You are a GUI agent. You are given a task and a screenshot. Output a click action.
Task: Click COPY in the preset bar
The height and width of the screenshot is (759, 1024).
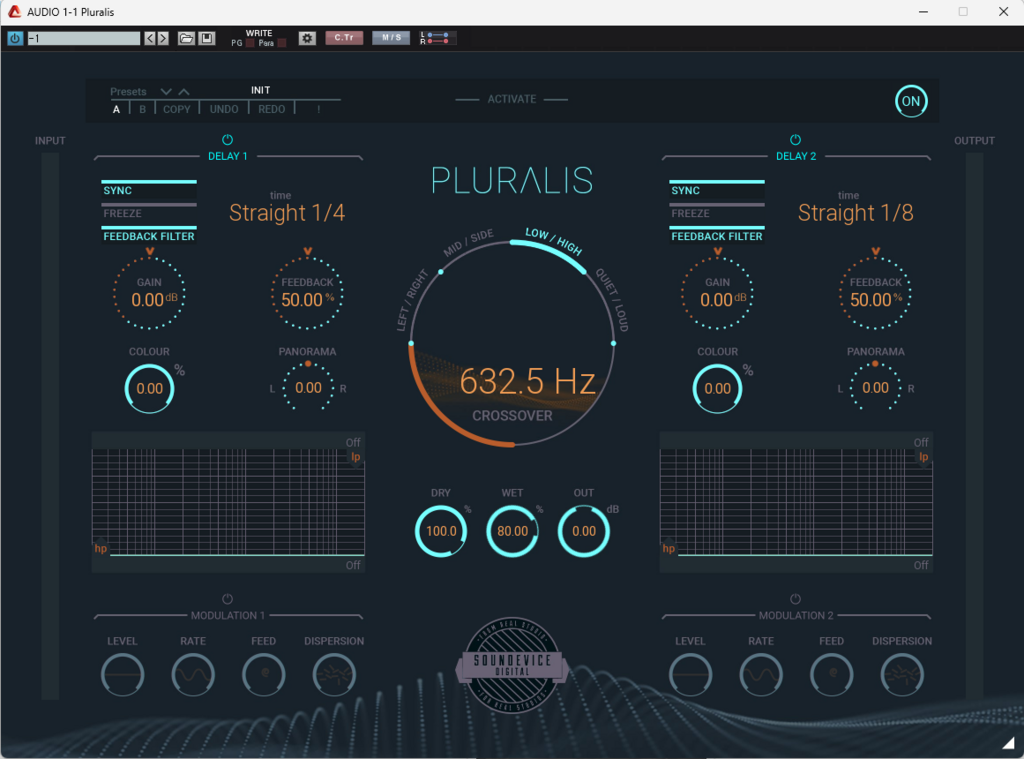[x=176, y=109]
